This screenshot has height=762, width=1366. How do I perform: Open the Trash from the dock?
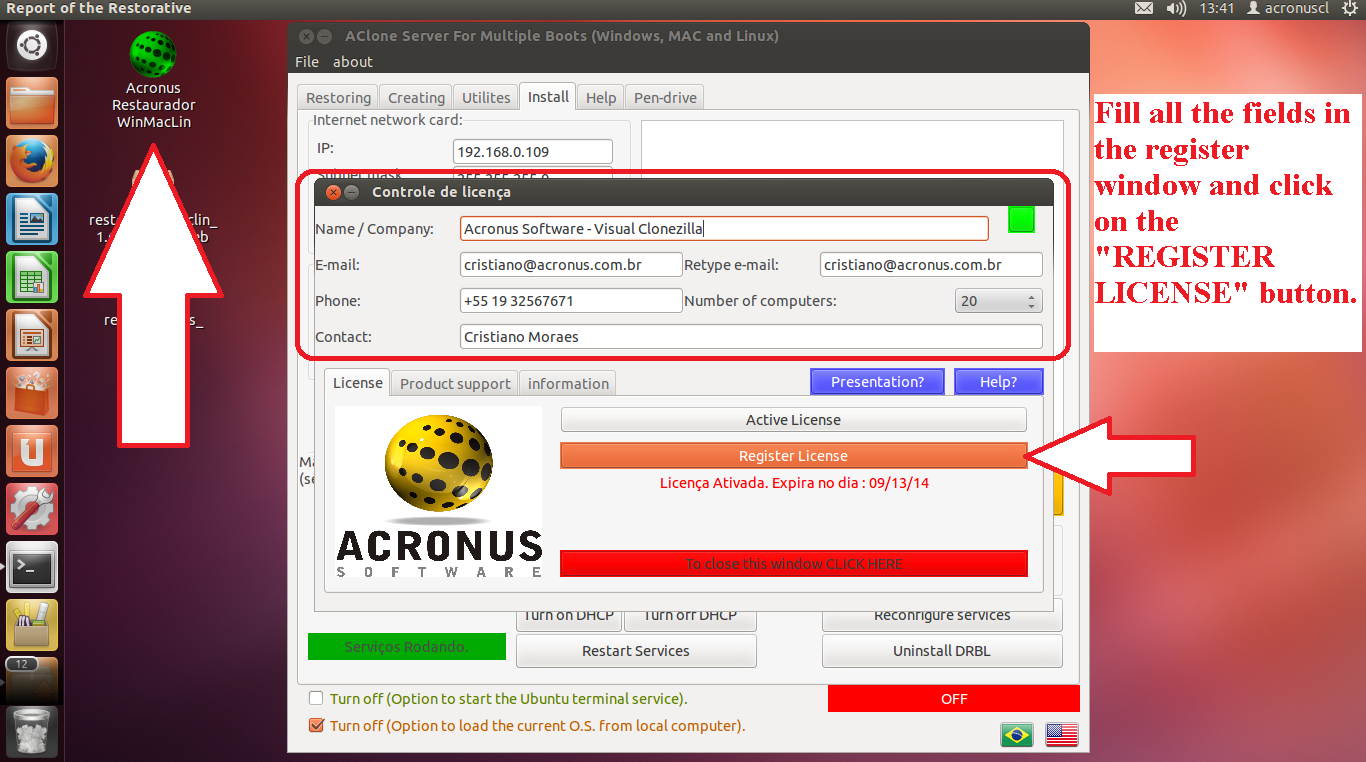(x=32, y=731)
